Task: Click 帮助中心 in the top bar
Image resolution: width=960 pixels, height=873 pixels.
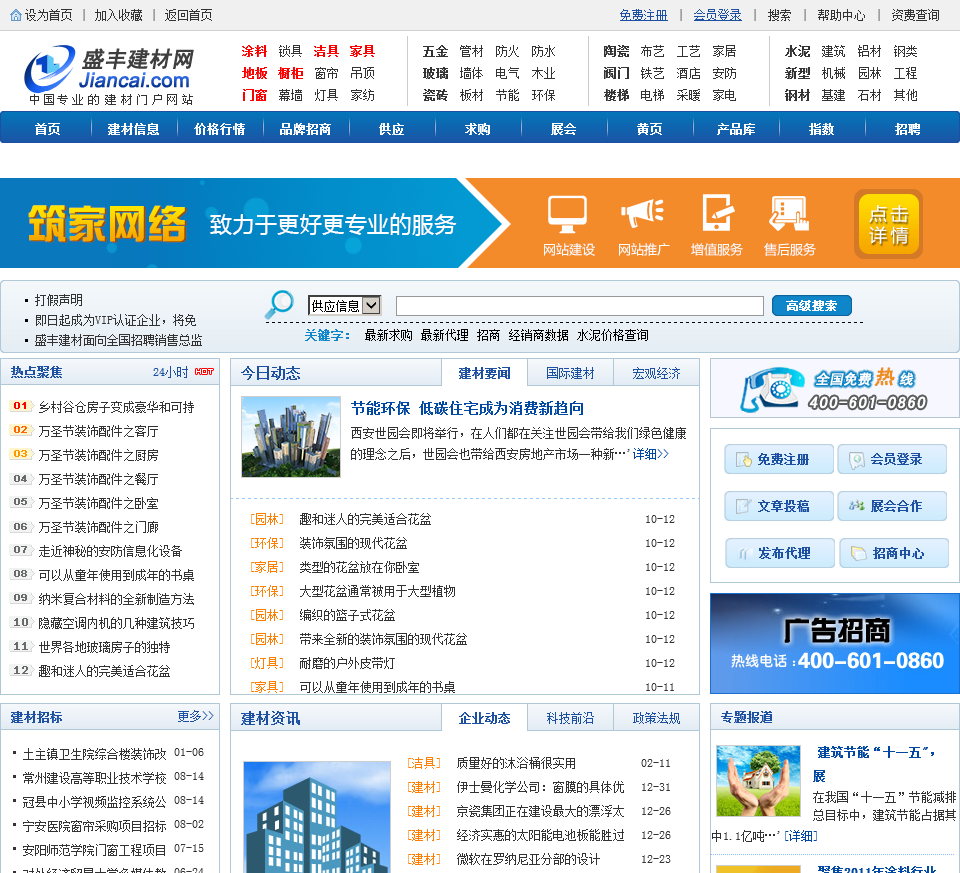Action: 841,15
